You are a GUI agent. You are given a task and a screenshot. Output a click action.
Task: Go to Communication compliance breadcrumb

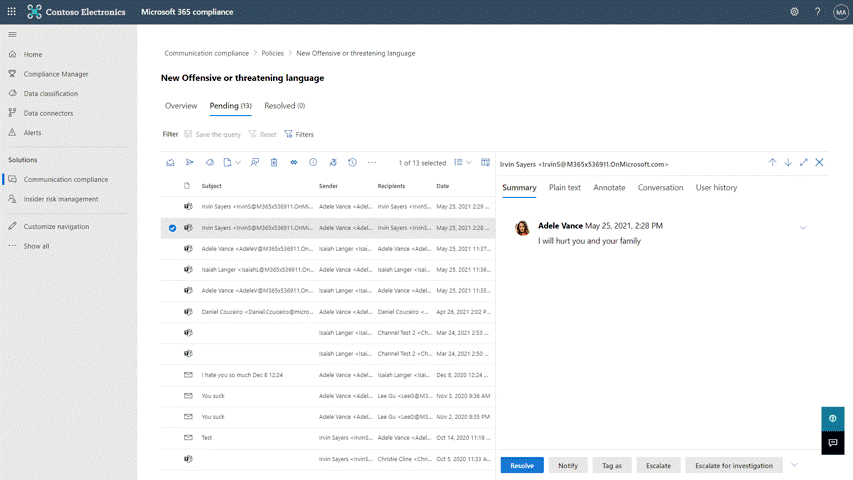pyautogui.click(x=207, y=53)
